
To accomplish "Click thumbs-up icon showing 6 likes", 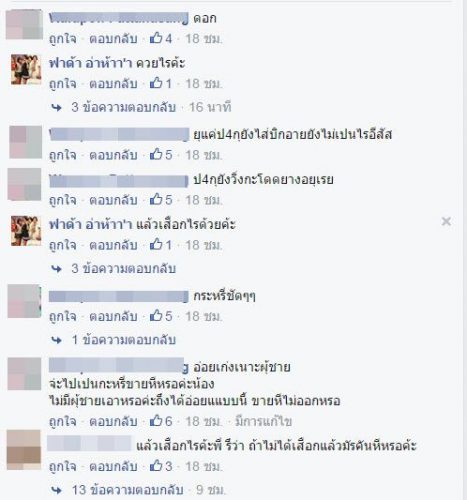I will point(156,421).
